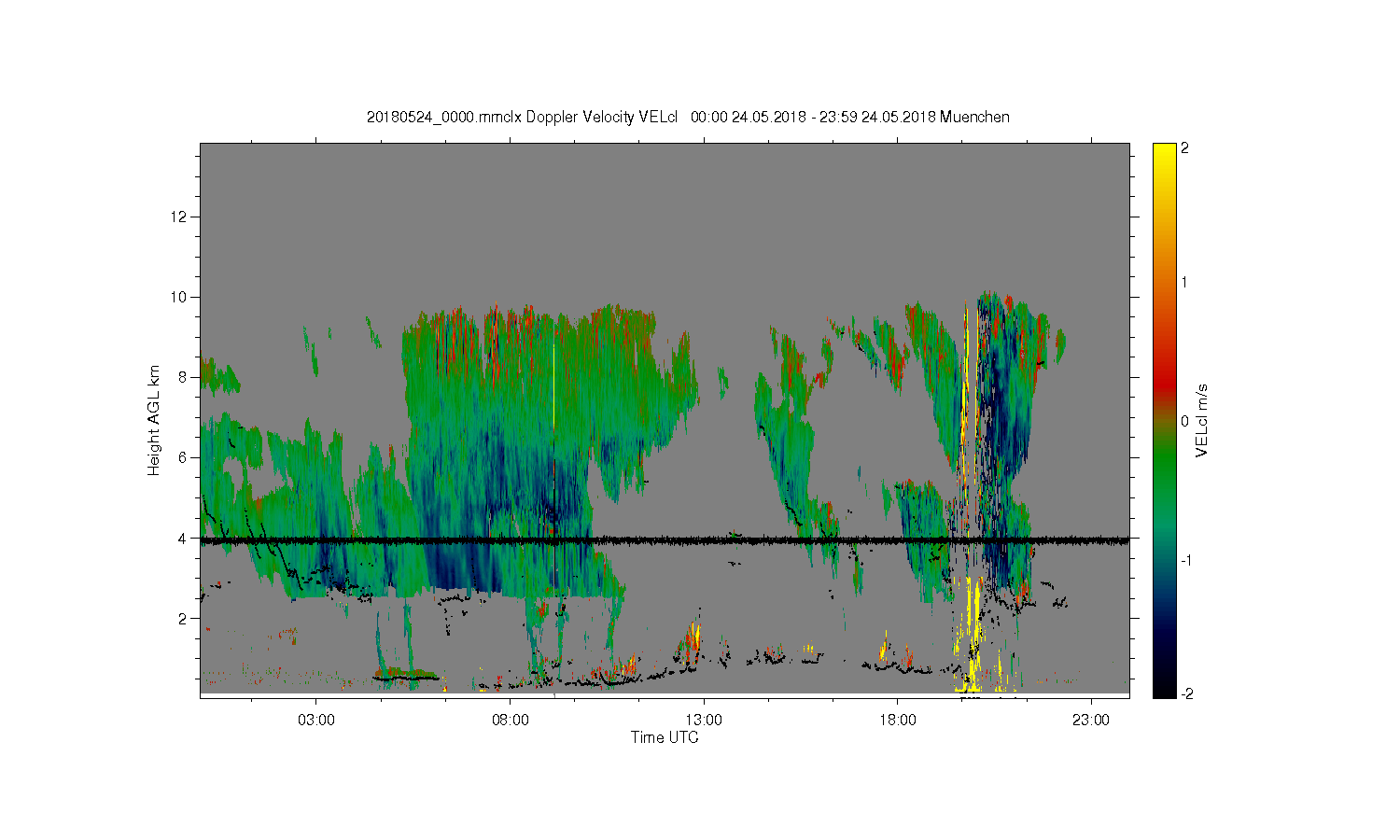Click the colorbar value label -1
Image resolution: width=1400 pixels, height=840 pixels.
tap(1186, 560)
